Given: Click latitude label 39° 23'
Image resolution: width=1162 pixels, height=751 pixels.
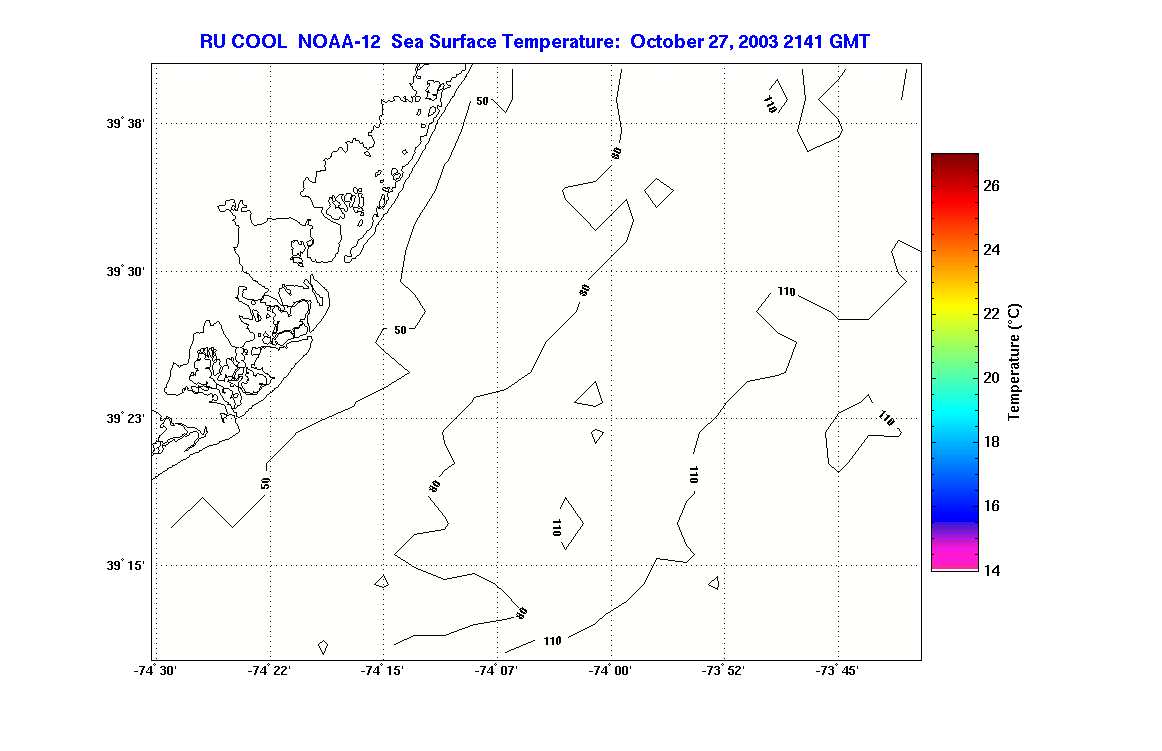Looking at the screenshot, I should pos(125,418).
